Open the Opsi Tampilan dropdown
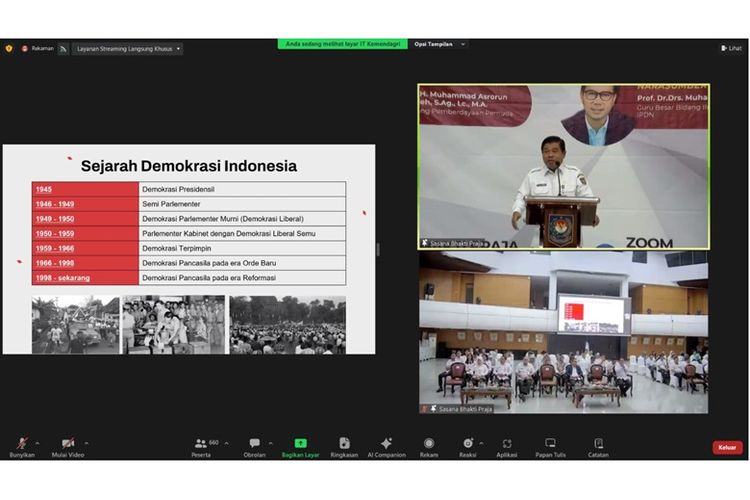This screenshot has width=750, height=500. point(440,44)
